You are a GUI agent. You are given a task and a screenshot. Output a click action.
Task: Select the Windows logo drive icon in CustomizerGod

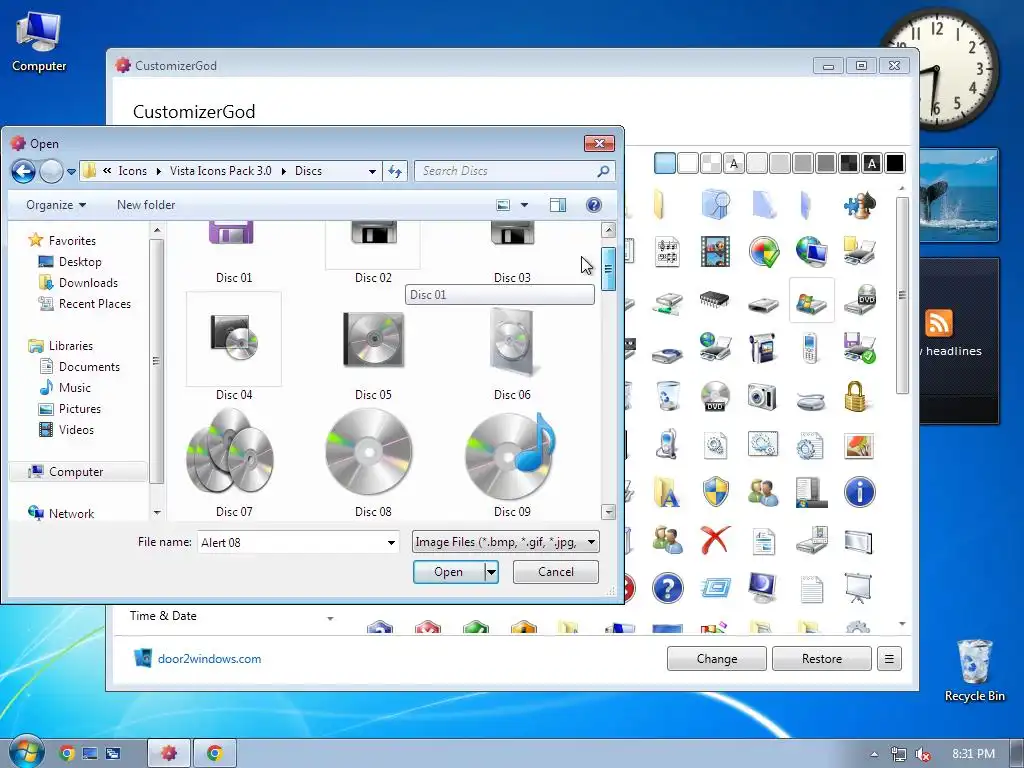(811, 300)
